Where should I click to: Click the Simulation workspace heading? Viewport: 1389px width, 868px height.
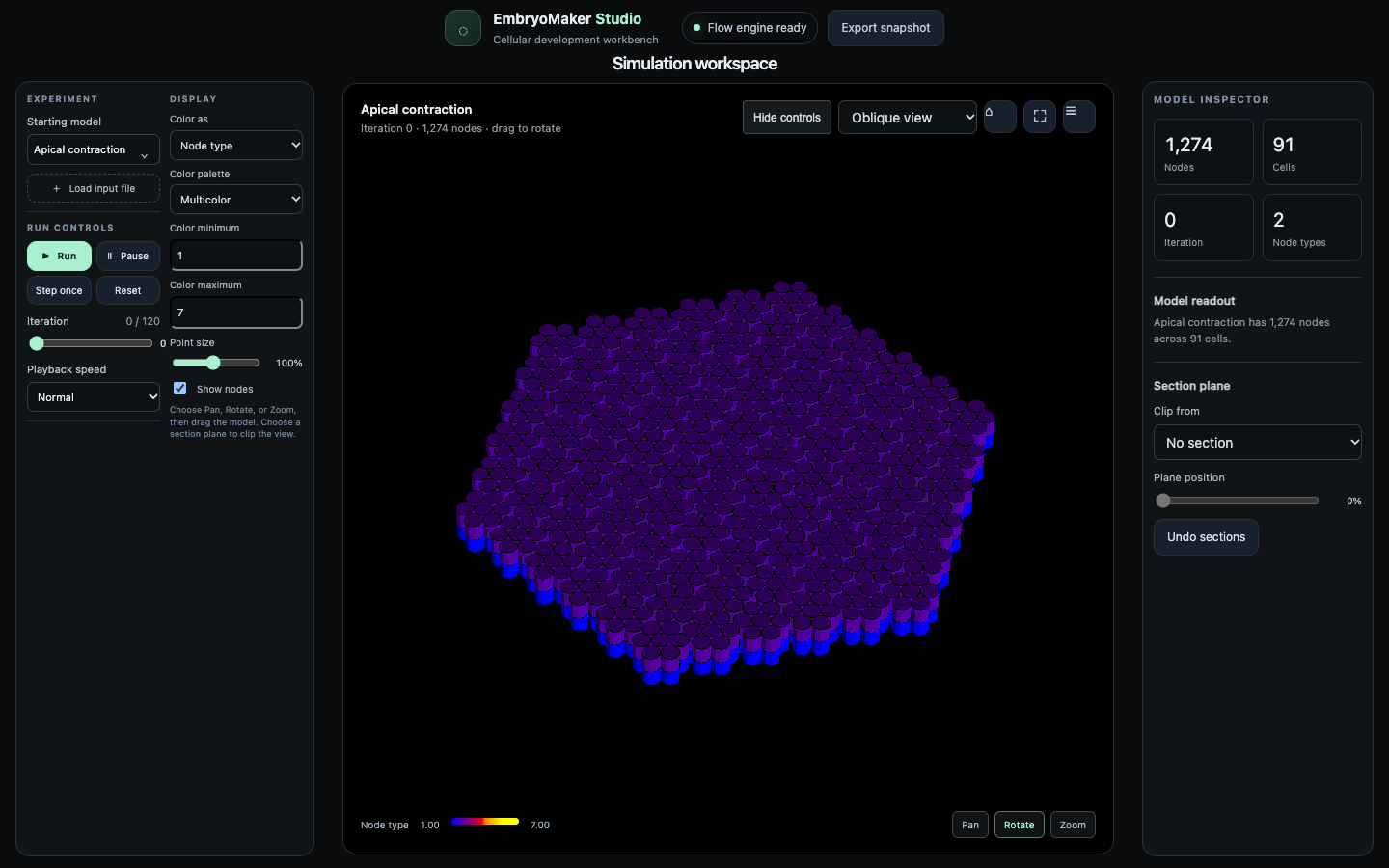[x=694, y=64]
